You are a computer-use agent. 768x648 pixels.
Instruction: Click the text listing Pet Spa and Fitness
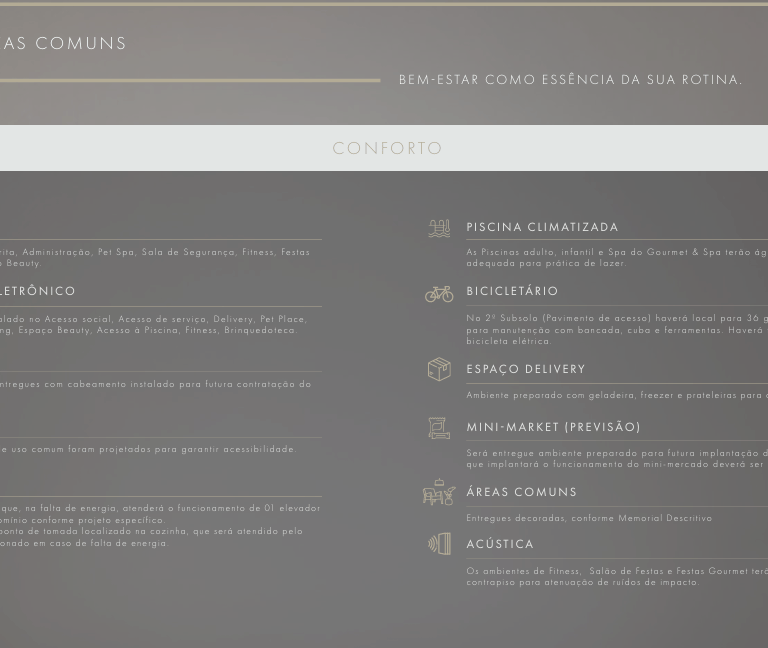pos(155,252)
